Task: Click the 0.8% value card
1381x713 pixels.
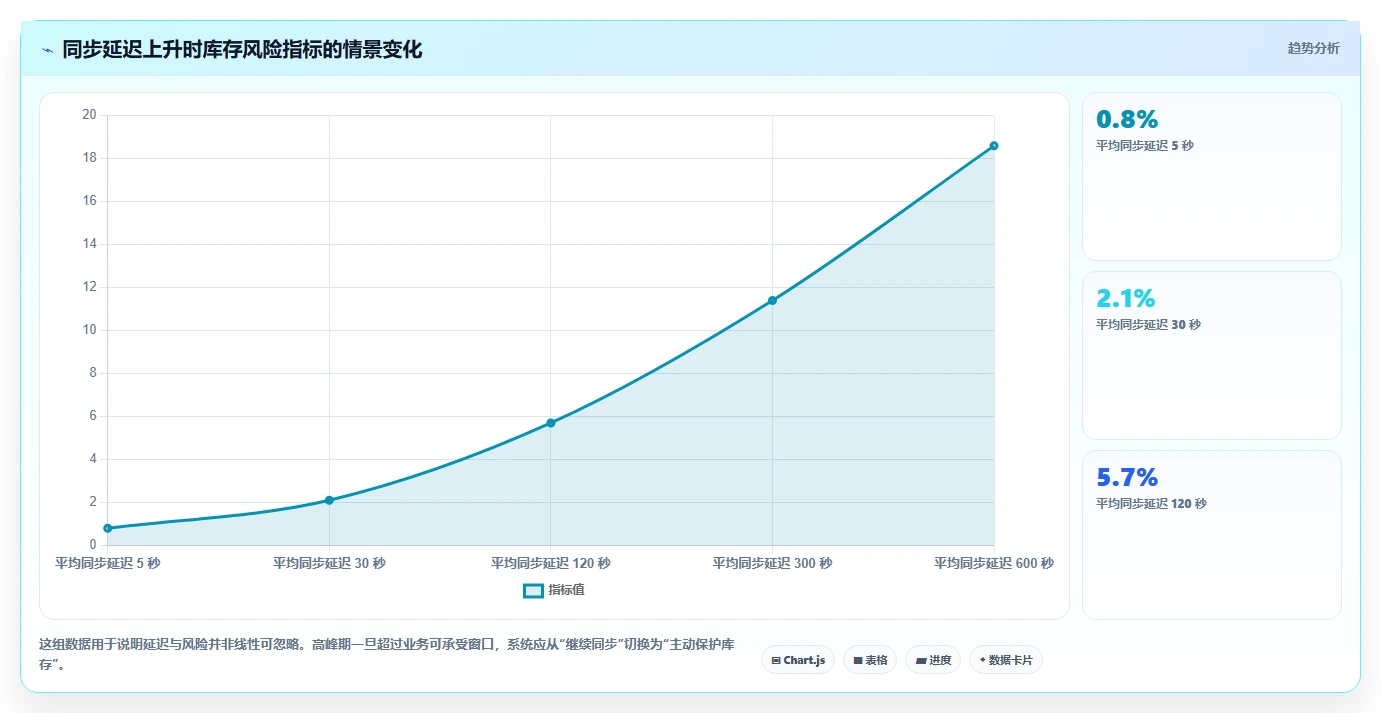Action: point(1211,176)
